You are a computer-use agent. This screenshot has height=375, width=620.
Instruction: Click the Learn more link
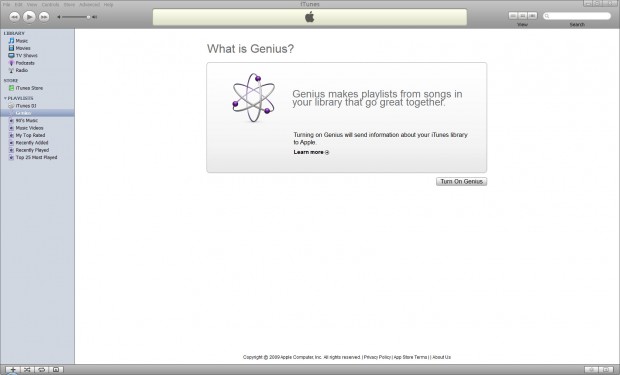(311, 152)
